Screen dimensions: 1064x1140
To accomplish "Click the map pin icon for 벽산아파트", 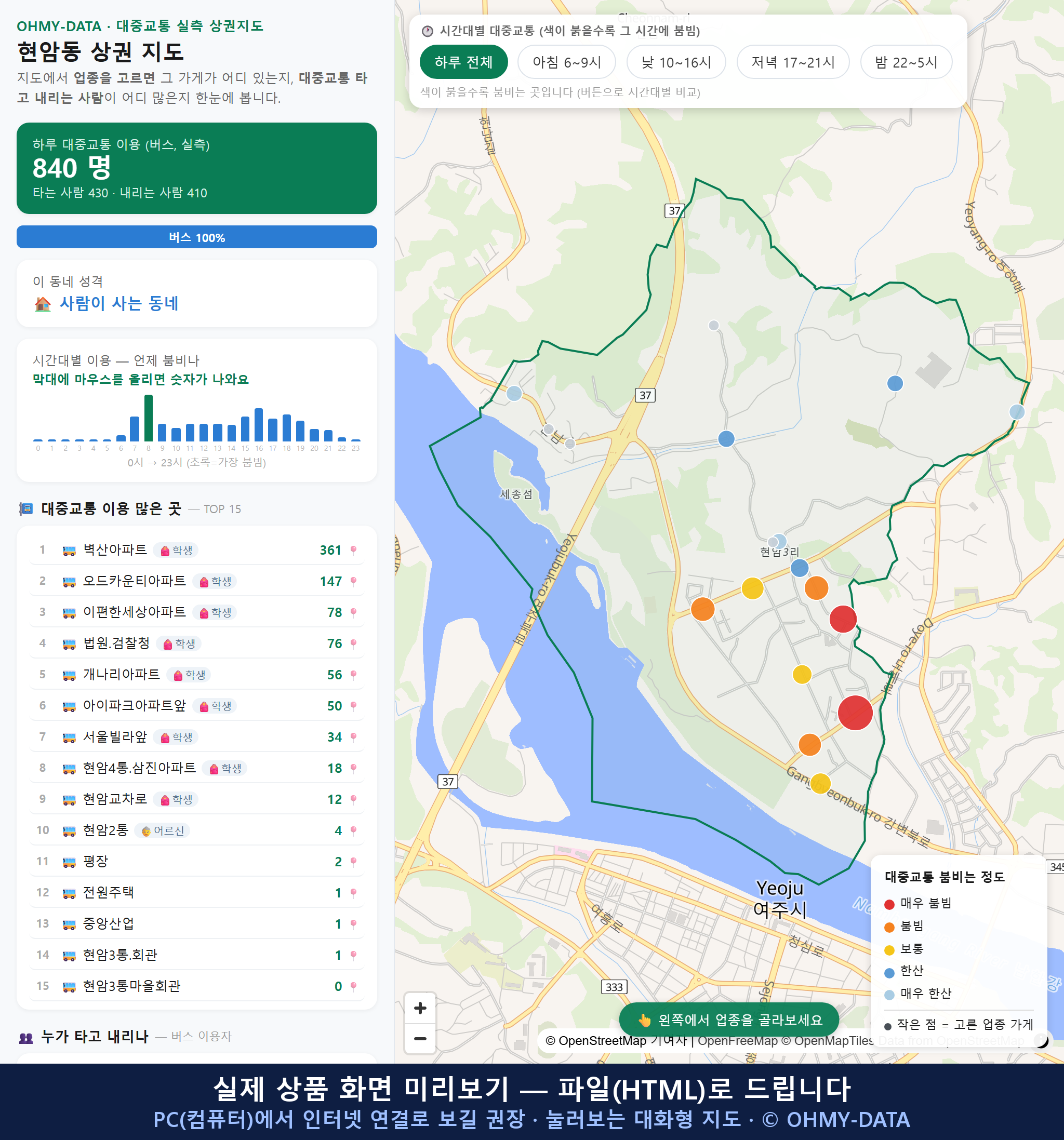I will coord(353,551).
